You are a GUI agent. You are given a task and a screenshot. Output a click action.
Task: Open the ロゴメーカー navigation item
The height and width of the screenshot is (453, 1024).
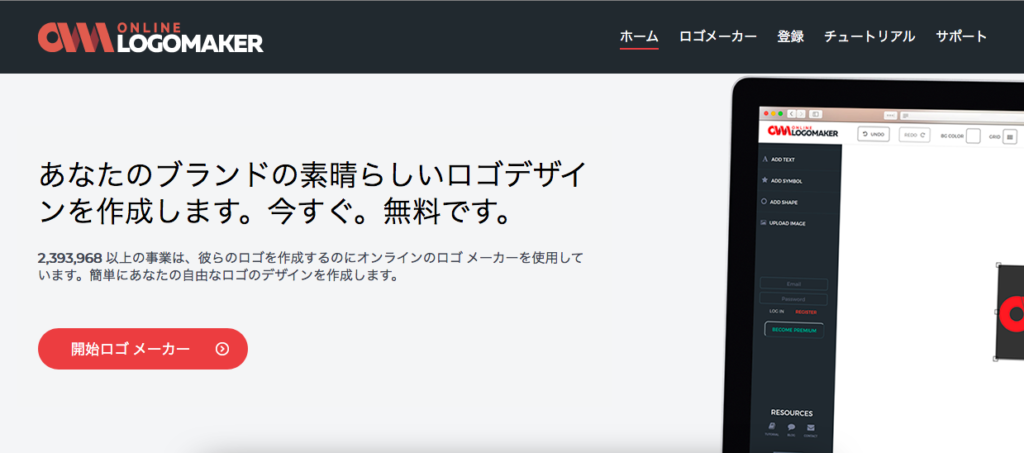pos(718,37)
